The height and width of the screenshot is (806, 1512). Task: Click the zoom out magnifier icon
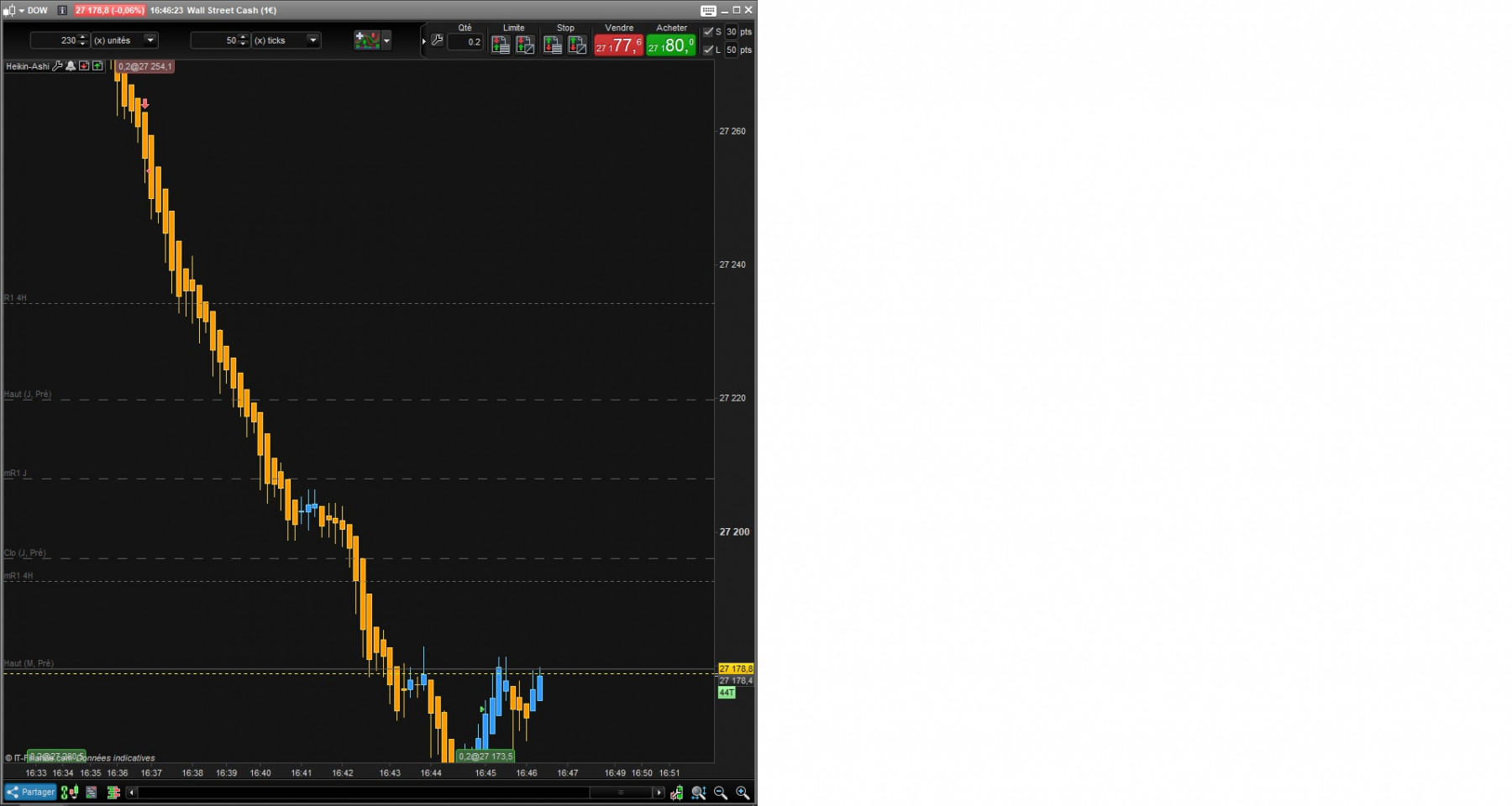click(x=721, y=793)
